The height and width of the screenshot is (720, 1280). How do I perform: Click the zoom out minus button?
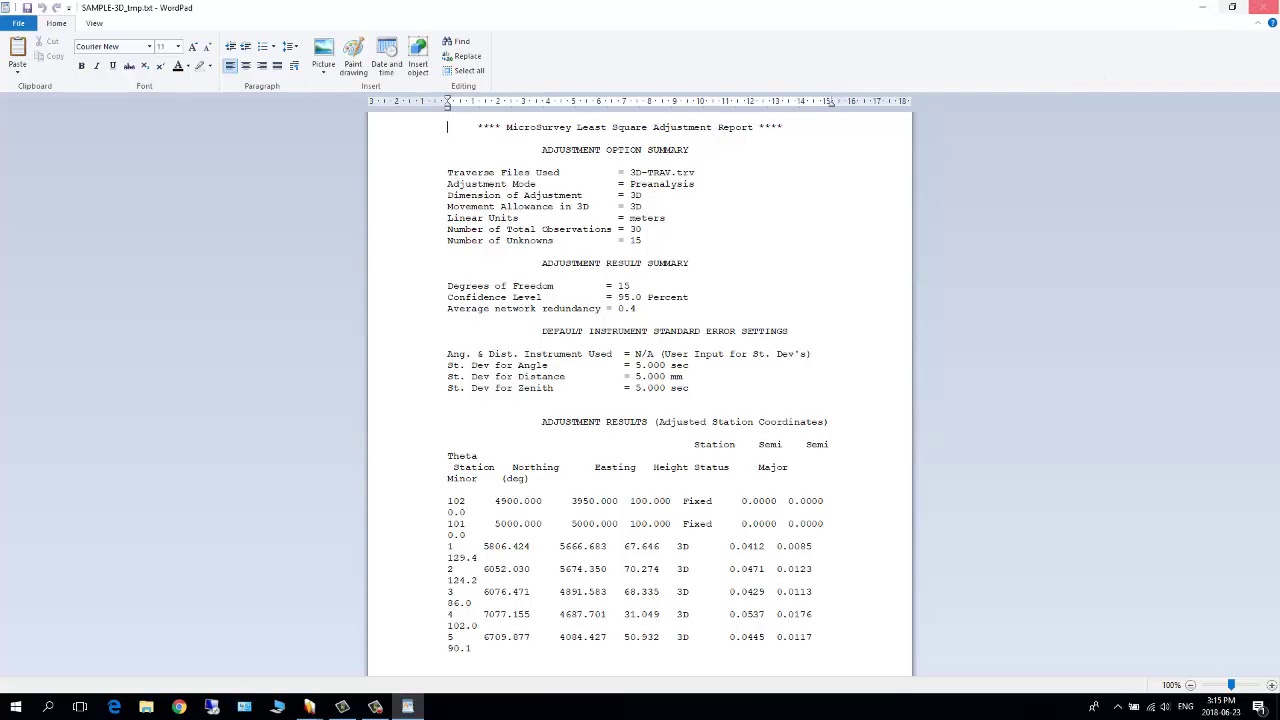click(x=1190, y=685)
